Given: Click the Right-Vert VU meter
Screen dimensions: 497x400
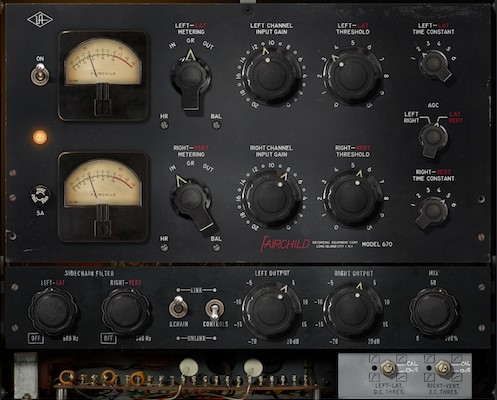Looking at the screenshot, I should point(103,197).
